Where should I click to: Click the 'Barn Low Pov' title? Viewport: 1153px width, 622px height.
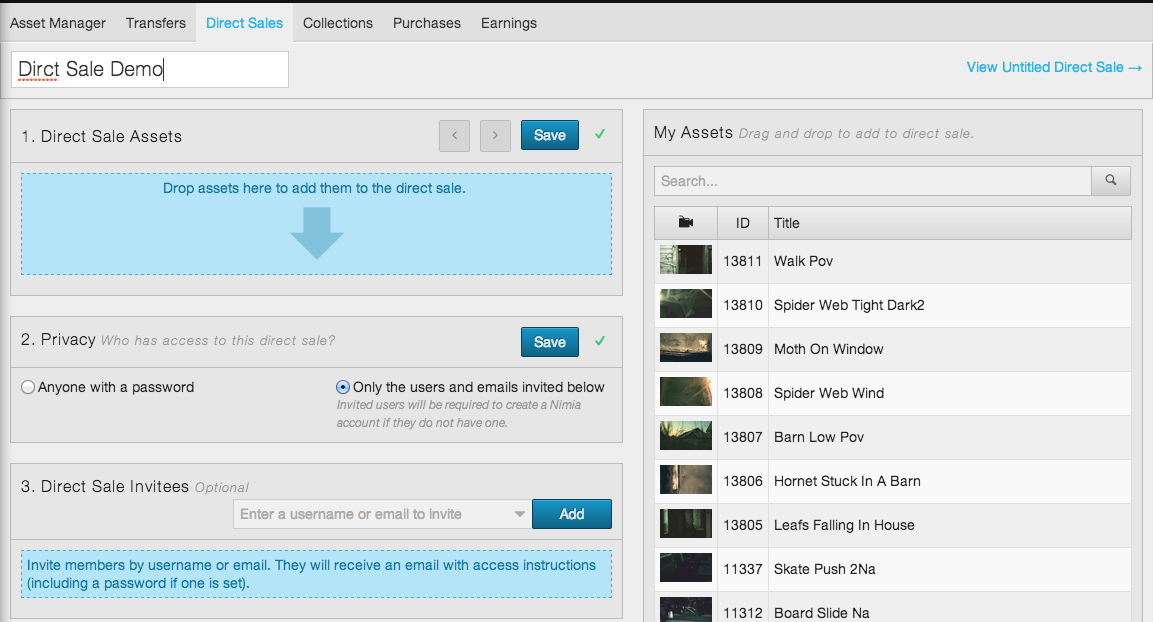(818, 437)
